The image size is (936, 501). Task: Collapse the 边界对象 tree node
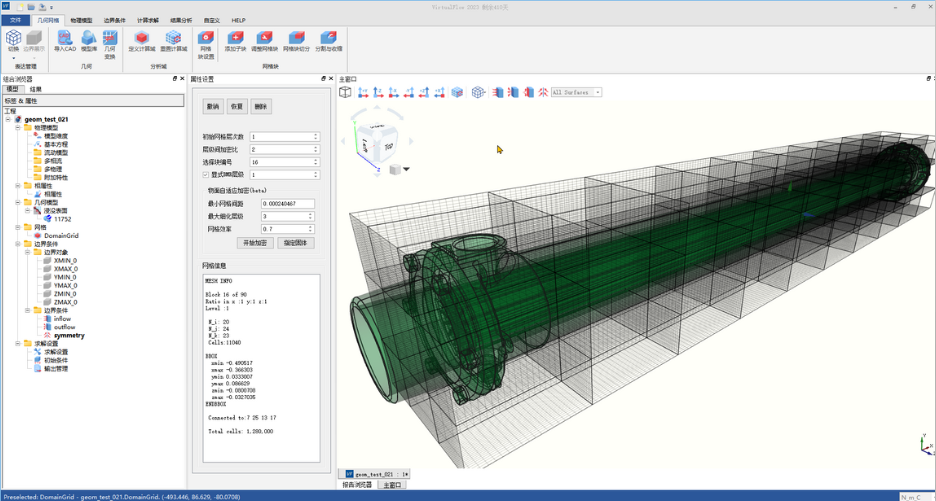(x=28, y=252)
